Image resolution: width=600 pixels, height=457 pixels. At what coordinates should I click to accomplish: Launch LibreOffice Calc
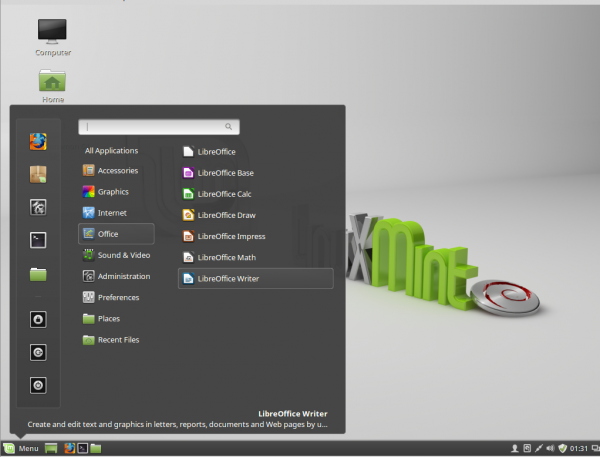pos(256,194)
